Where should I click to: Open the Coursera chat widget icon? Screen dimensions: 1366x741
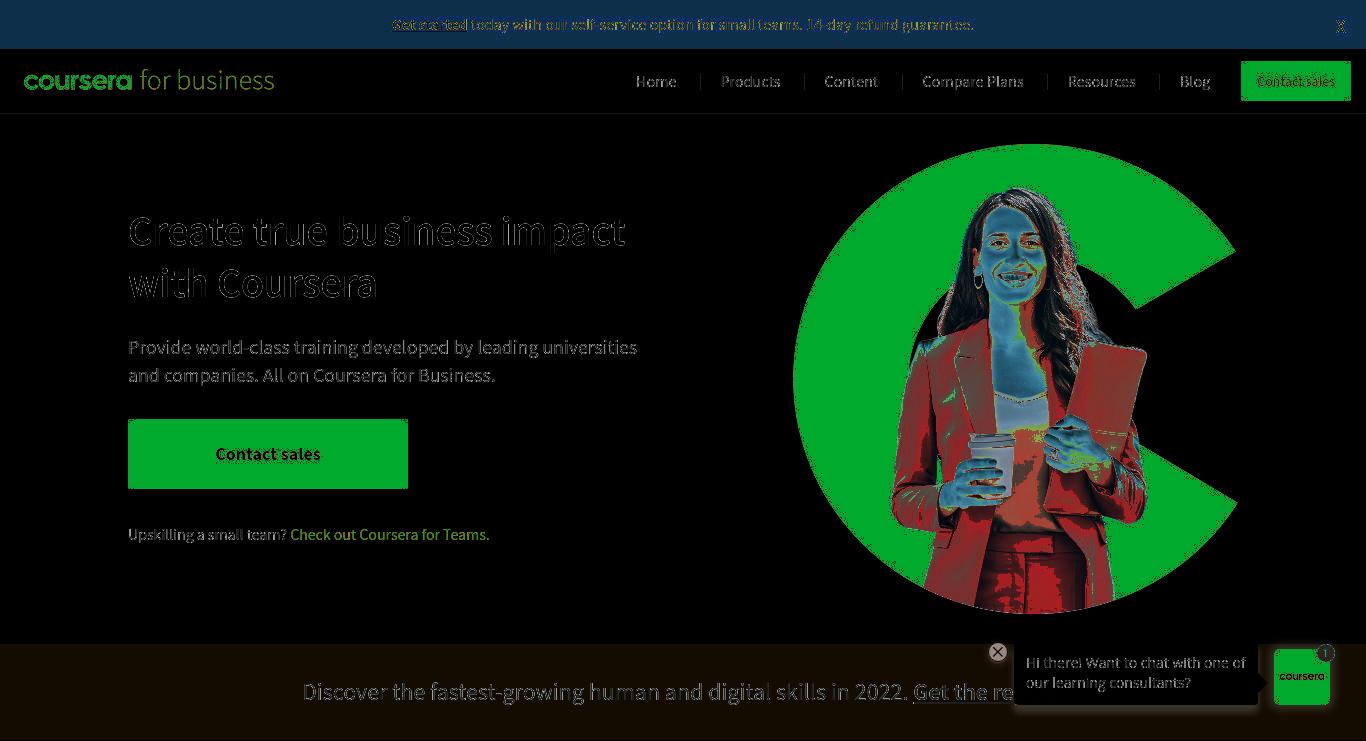point(1302,677)
